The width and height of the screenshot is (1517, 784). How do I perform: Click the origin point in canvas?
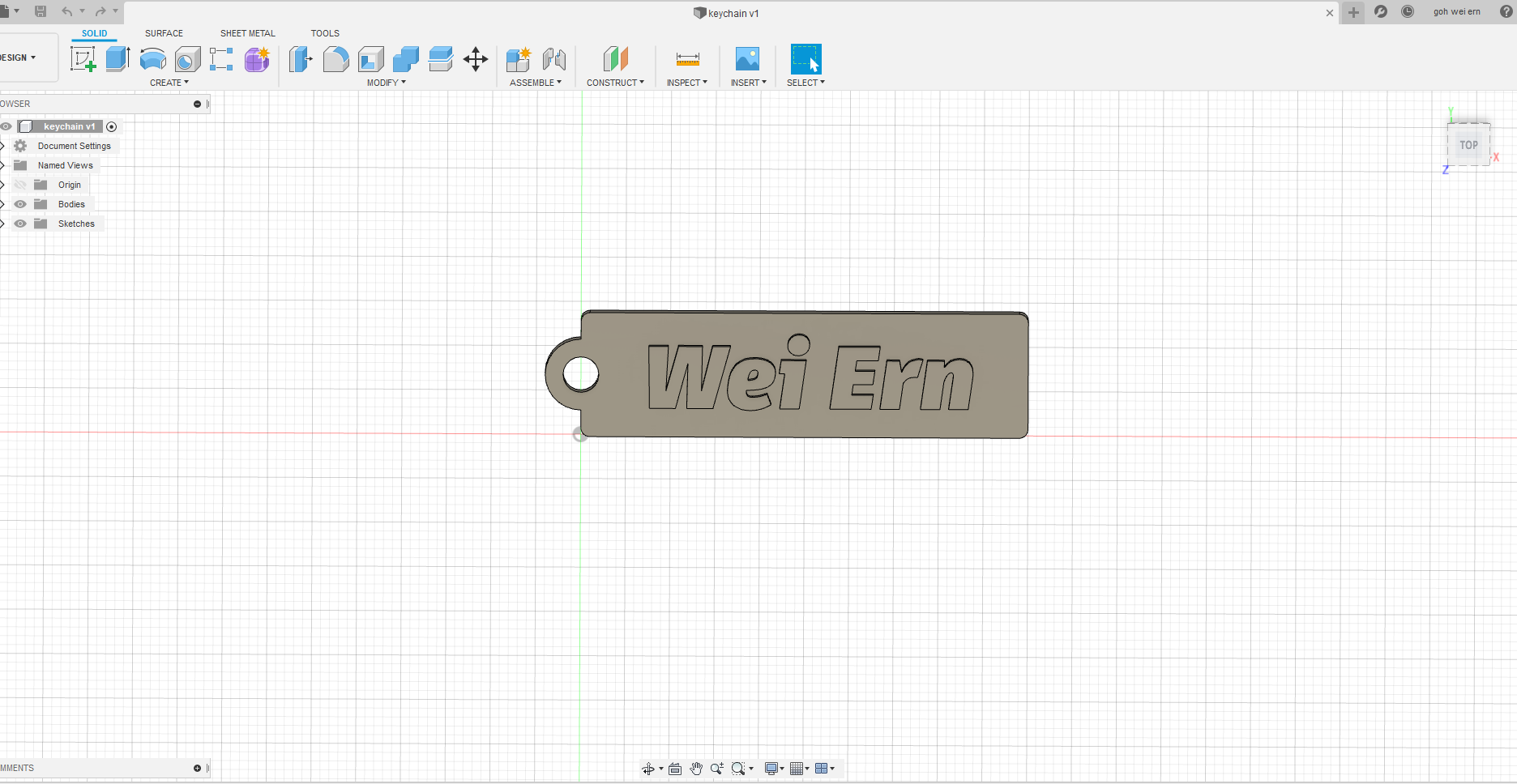[579, 435]
